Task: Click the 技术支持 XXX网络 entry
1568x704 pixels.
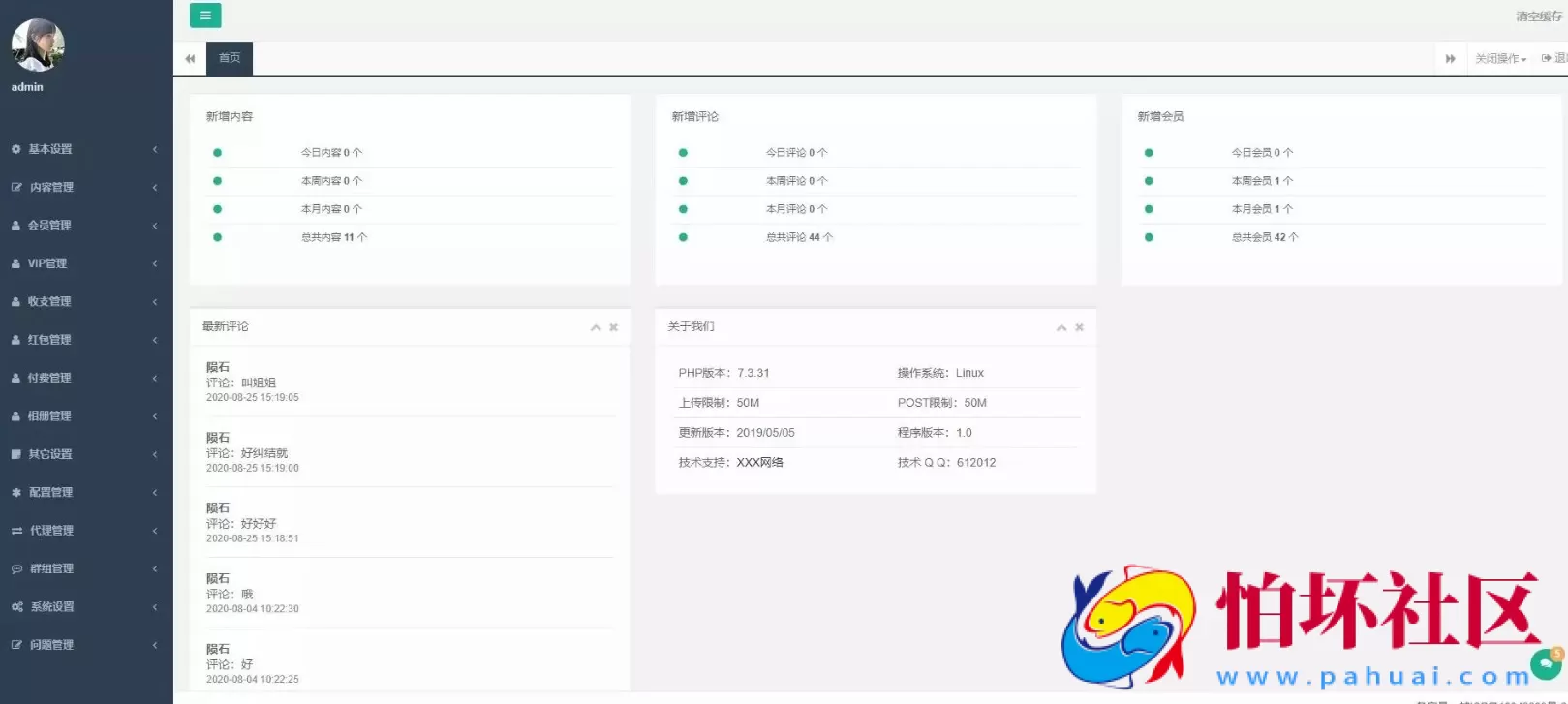Action: pyautogui.click(x=731, y=463)
